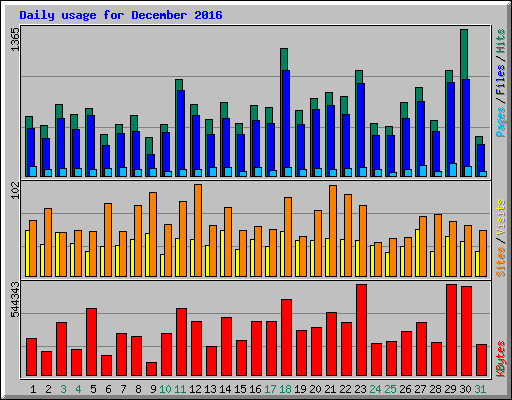Image resolution: width=512 pixels, height=400 pixels.
Task: Click the "102" value on the middle chart axis
Action: click(15, 191)
